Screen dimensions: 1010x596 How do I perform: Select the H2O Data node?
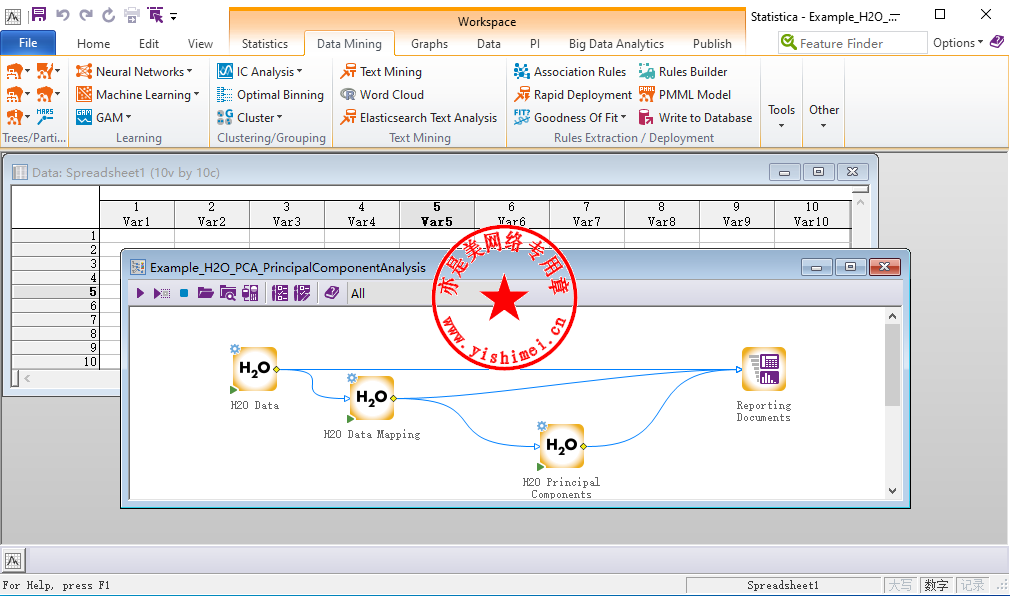pos(254,369)
